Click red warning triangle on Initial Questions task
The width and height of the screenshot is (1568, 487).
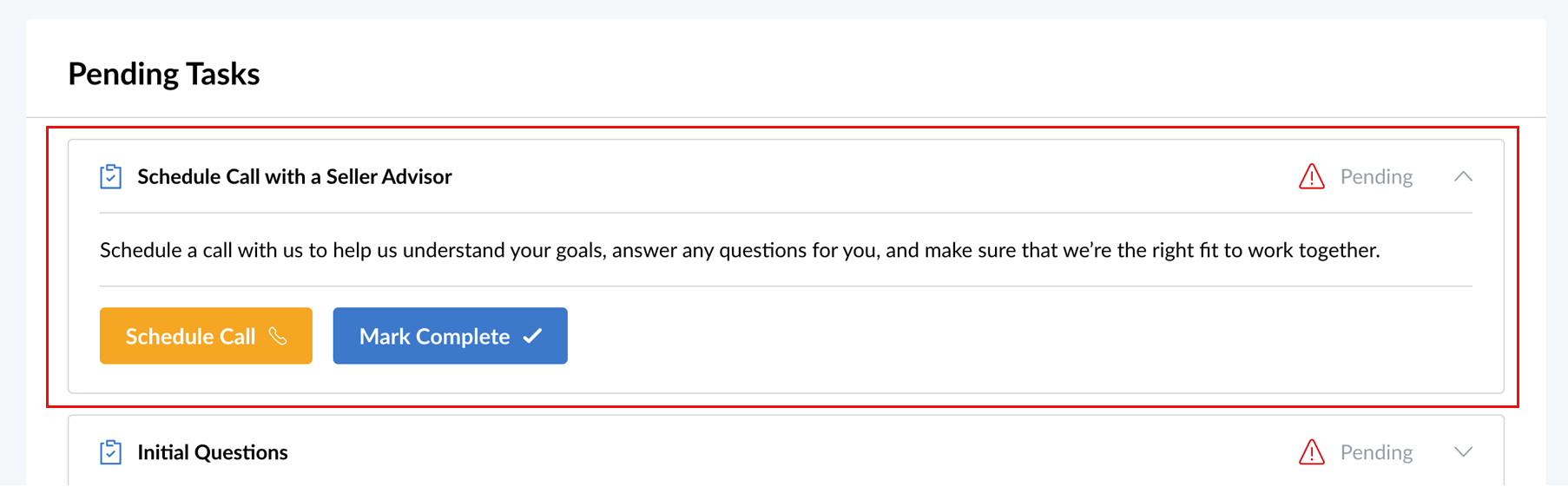coord(1311,452)
